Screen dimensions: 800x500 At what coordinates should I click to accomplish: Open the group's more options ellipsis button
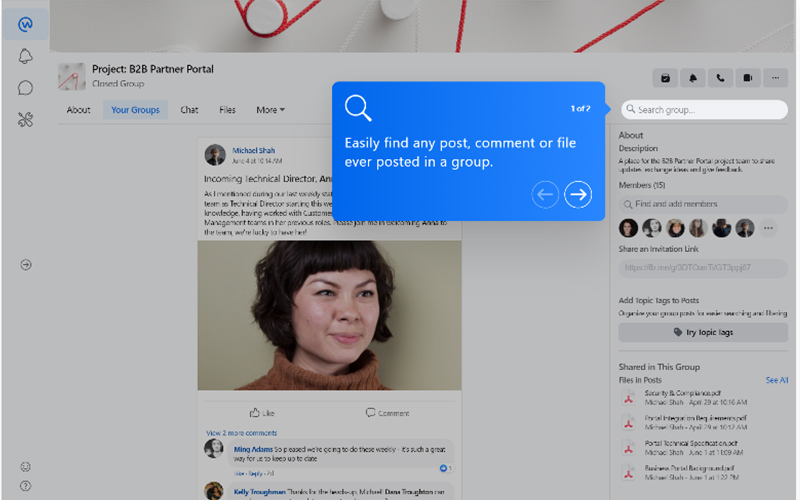(x=776, y=78)
